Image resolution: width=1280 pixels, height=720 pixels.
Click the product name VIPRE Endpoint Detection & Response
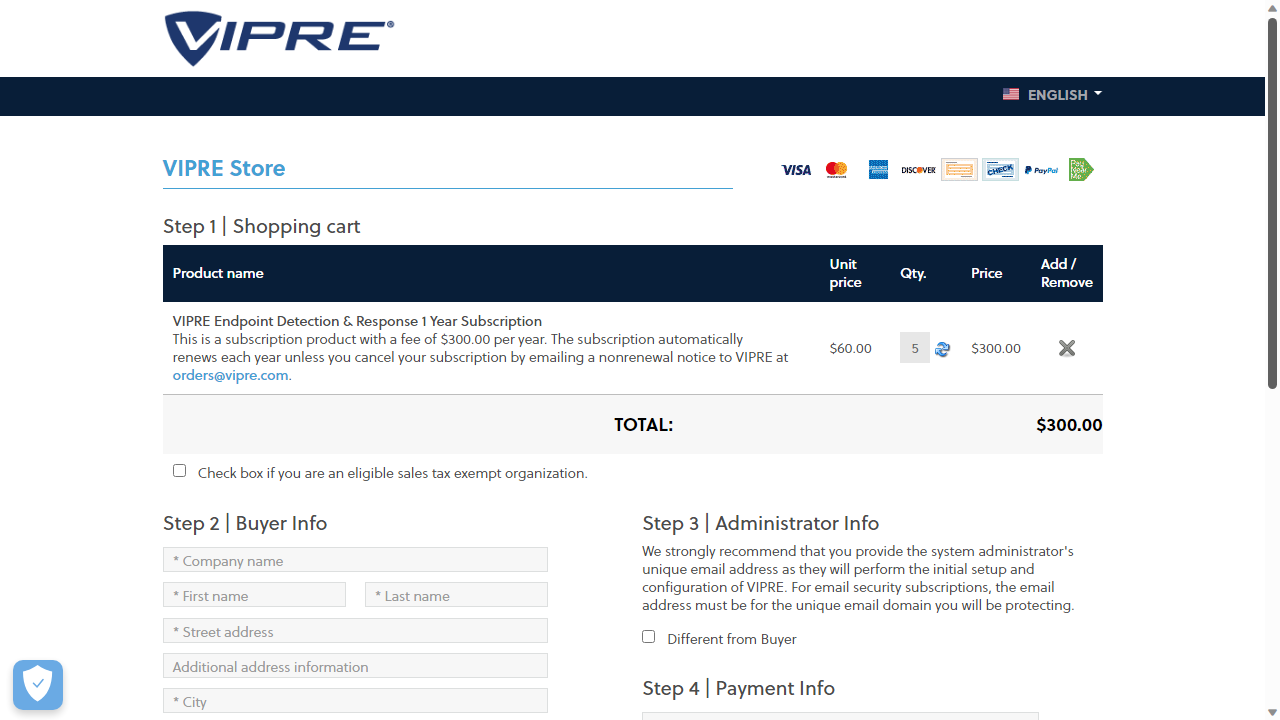[357, 321]
